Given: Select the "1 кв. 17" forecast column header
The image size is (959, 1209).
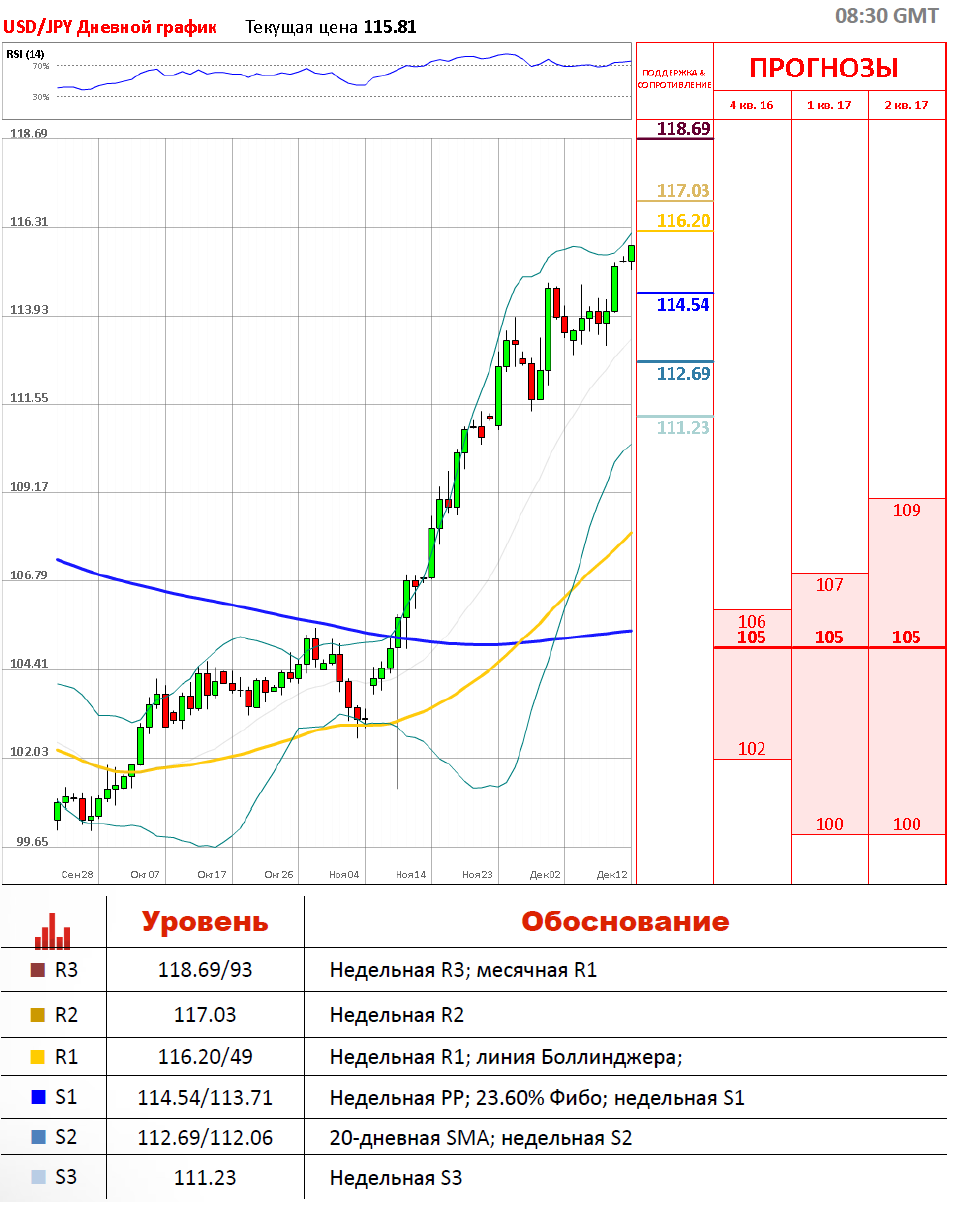Looking at the screenshot, I should click(x=829, y=105).
